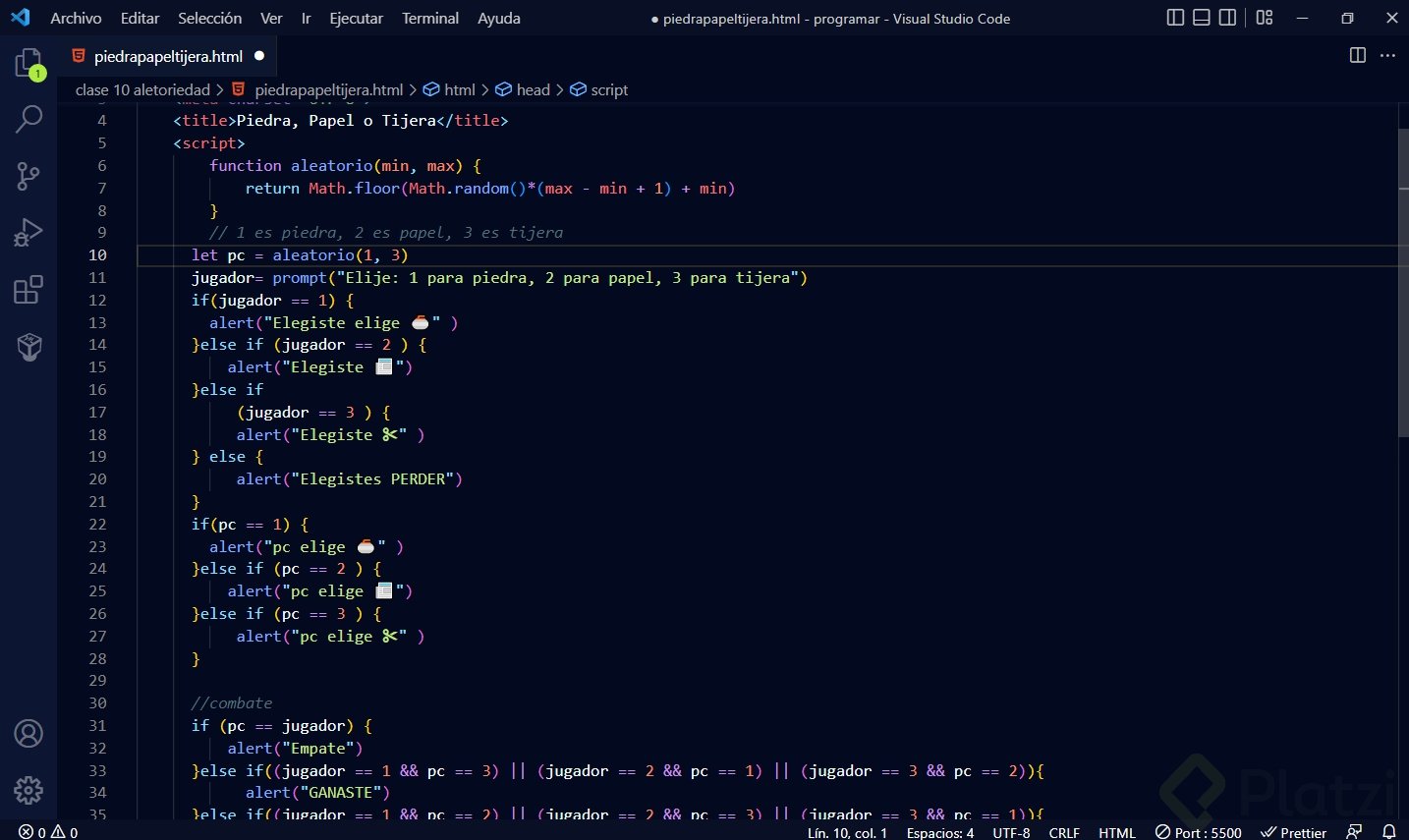The image size is (1409, 840).
Task: Click the alert("GANASTE") code line
Action: pyautogui.click(x=317, y=793)
